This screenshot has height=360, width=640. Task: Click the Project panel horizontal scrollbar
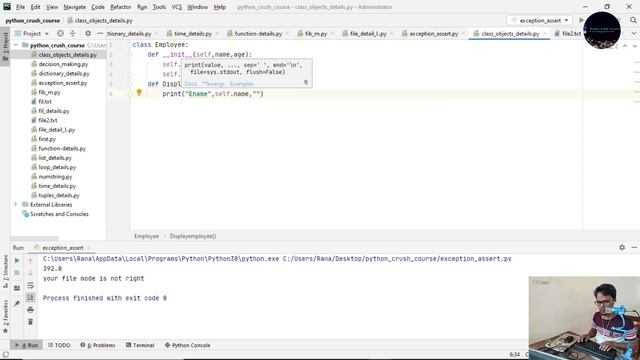pyautogui.click(x=35, y=238)
